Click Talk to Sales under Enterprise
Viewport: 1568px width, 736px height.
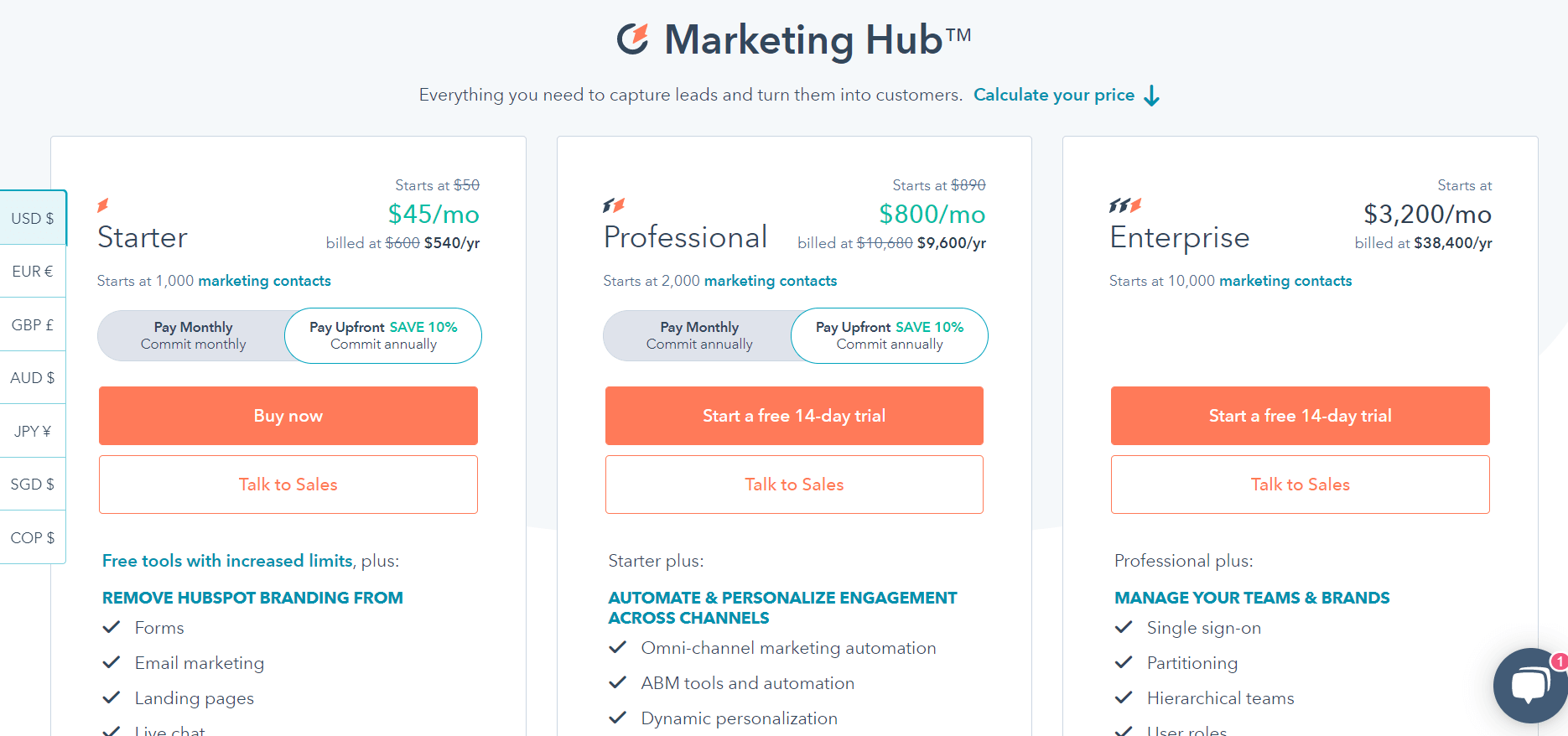point(1301,485)
